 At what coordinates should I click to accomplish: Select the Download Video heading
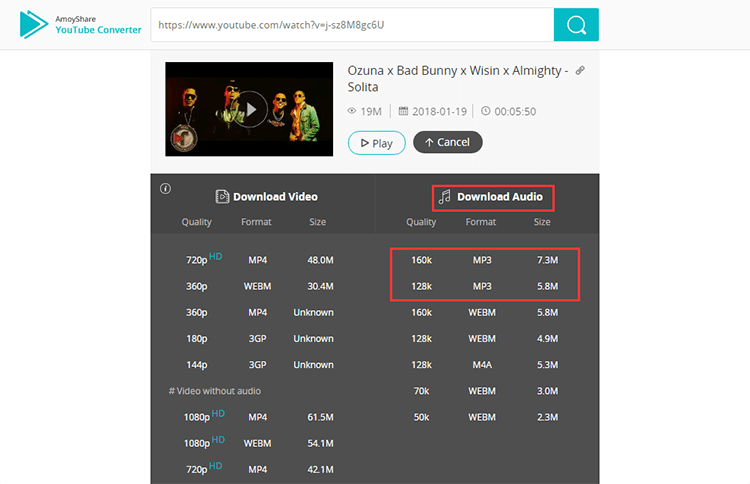coord(276,197)
